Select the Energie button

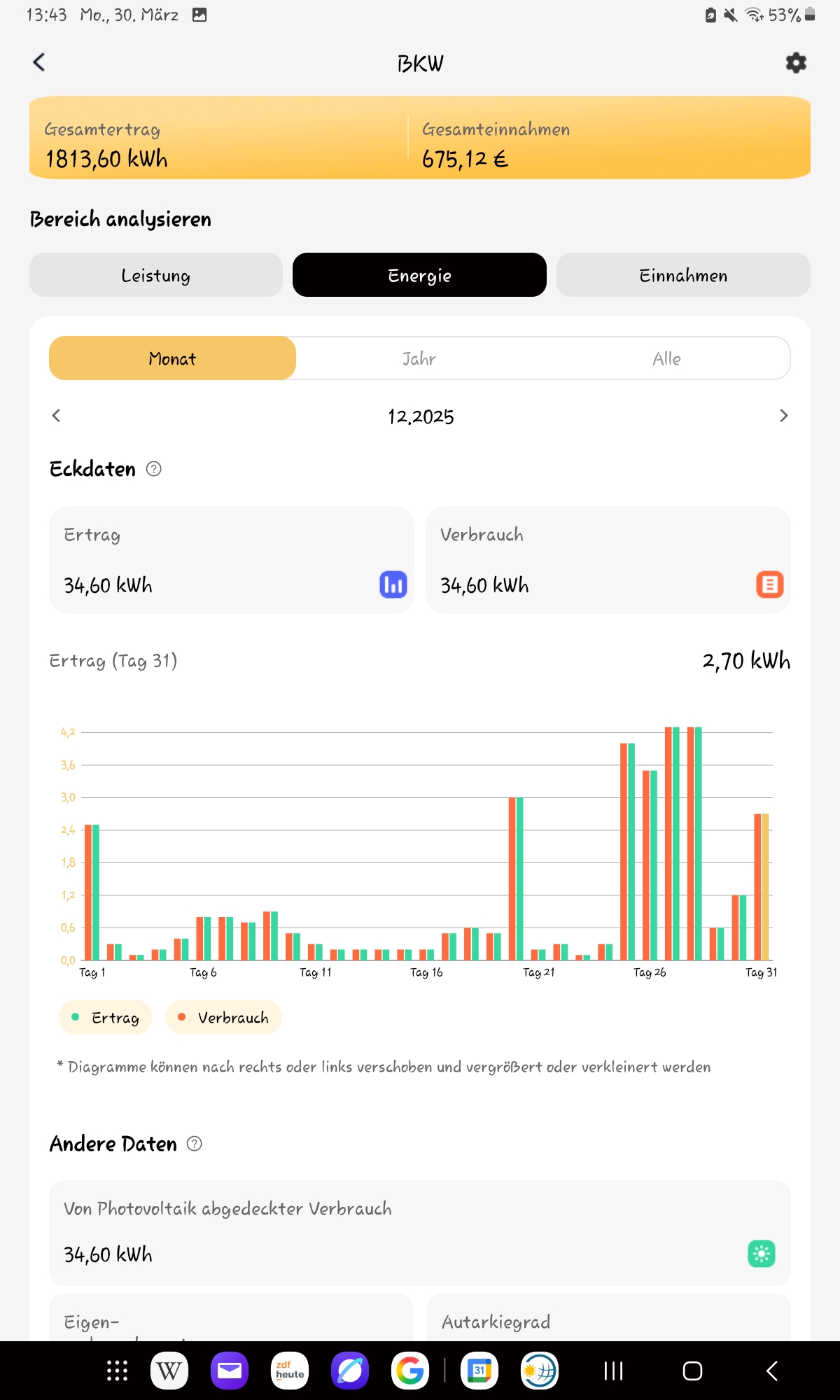point(419,275)
